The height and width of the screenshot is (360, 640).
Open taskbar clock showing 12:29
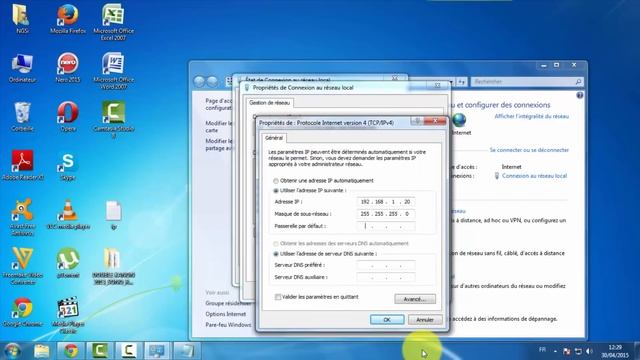tap(615, 351)
